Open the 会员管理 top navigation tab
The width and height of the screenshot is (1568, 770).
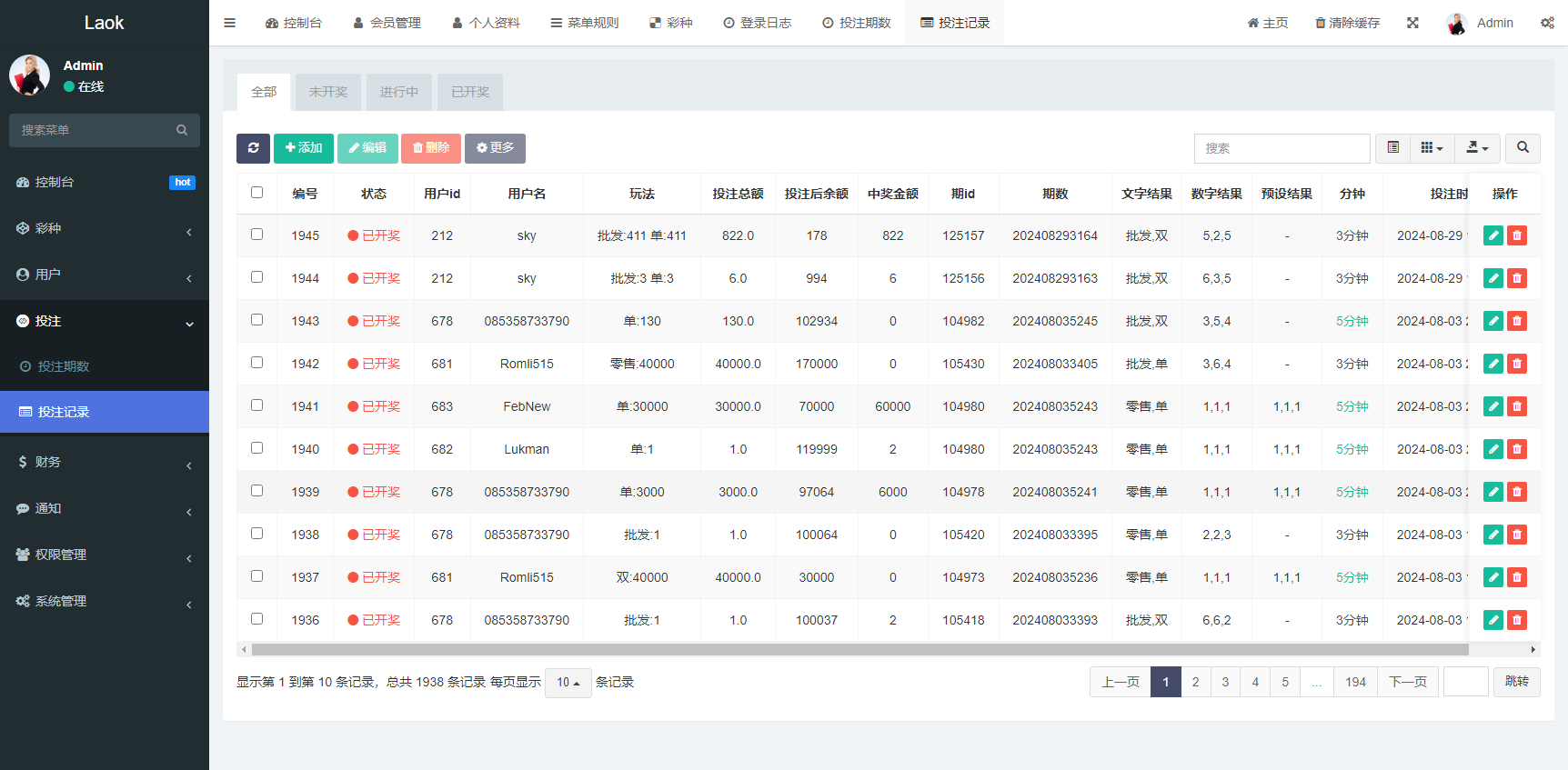click(x=387, y=23)
